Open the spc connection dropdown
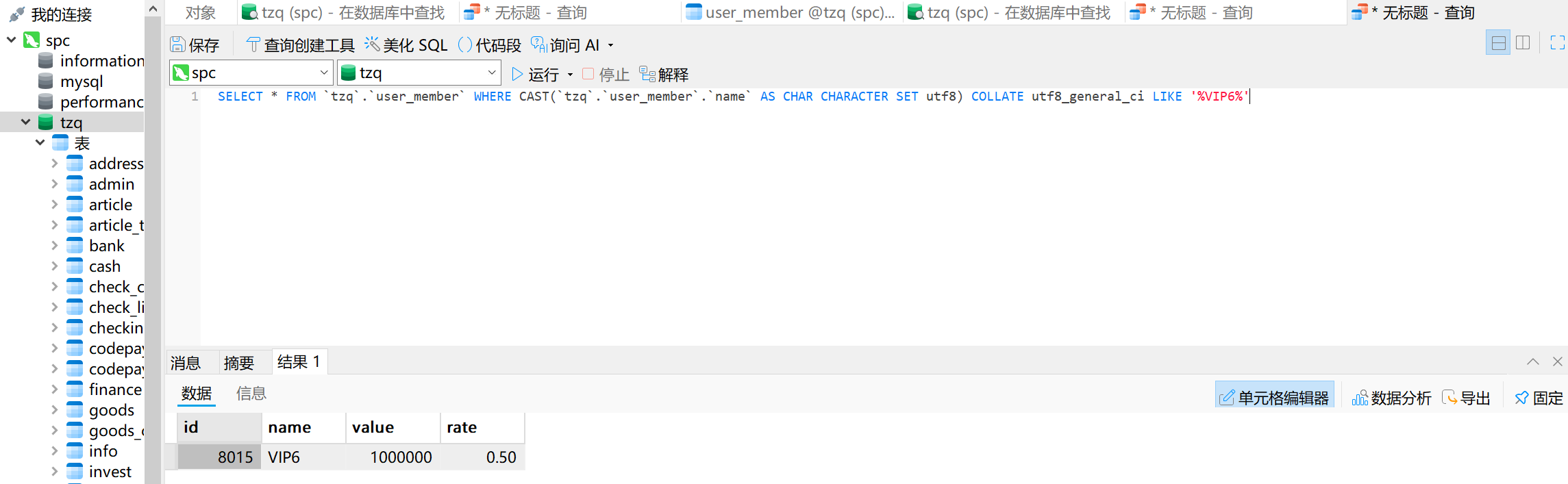 coord(323,73)
